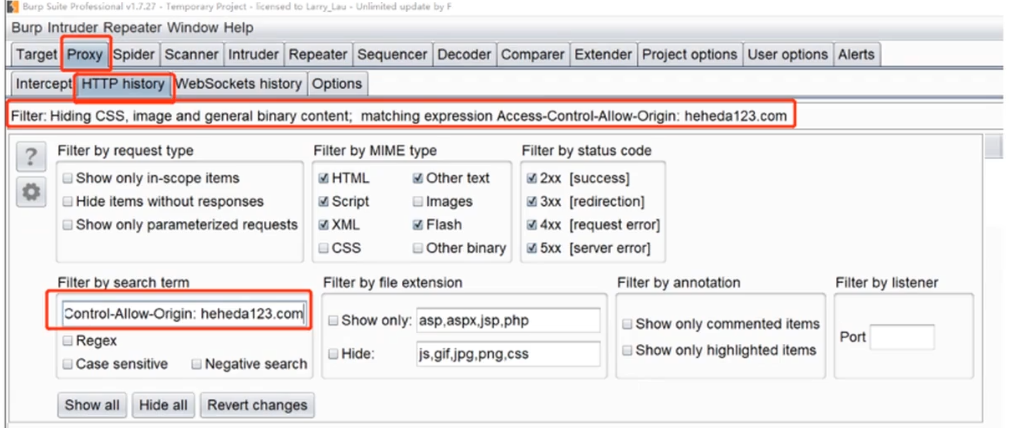Click the help question mark icon
The image size is (1009, 428).
coord(31,158)
